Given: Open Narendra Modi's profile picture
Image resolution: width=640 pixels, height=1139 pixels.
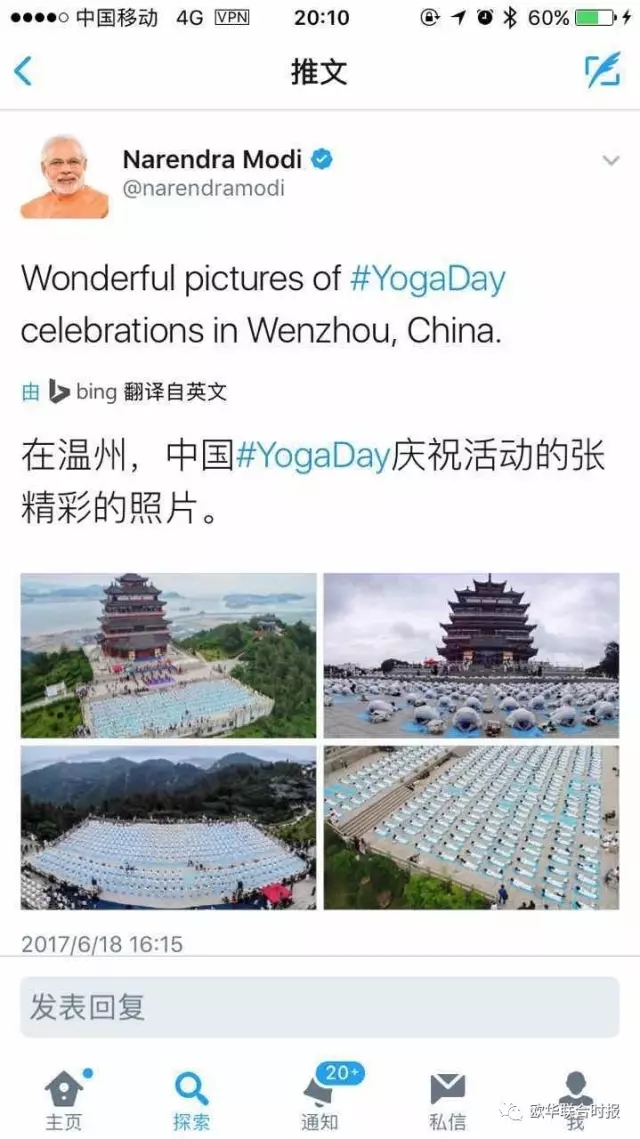Looking at the screenshot, I should [64, 177].
